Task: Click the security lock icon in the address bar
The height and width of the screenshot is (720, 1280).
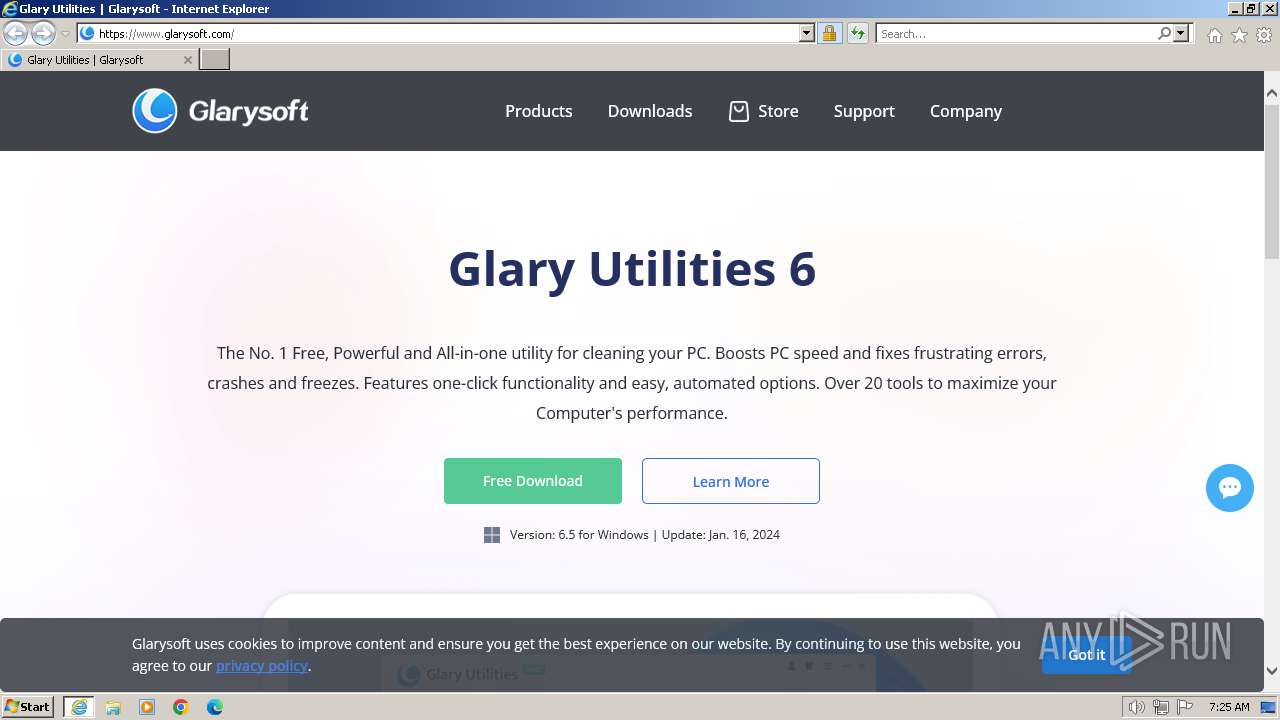Action: pyautogui.click(x=829, y=34)
